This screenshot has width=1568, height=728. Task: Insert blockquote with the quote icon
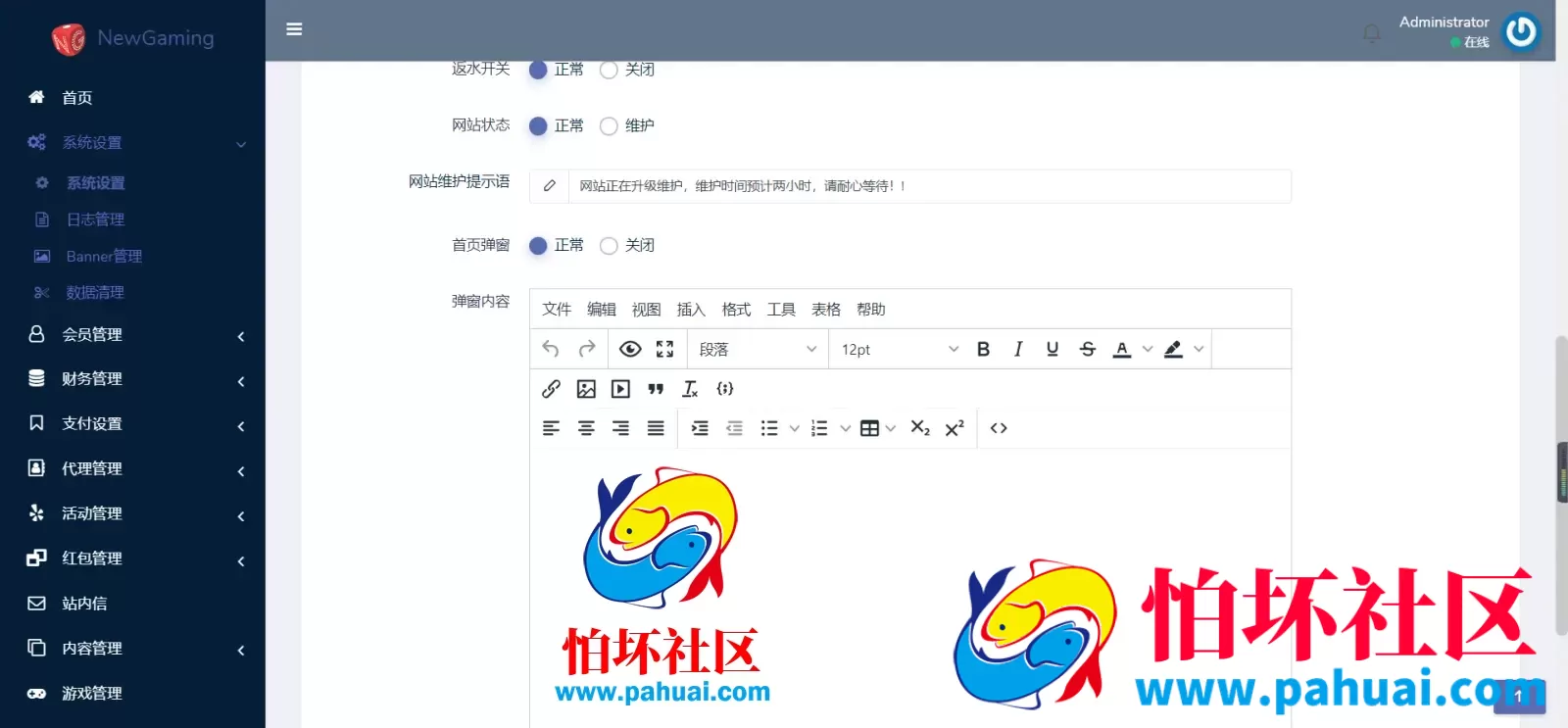pyautogui.click(x=656, y=389)
